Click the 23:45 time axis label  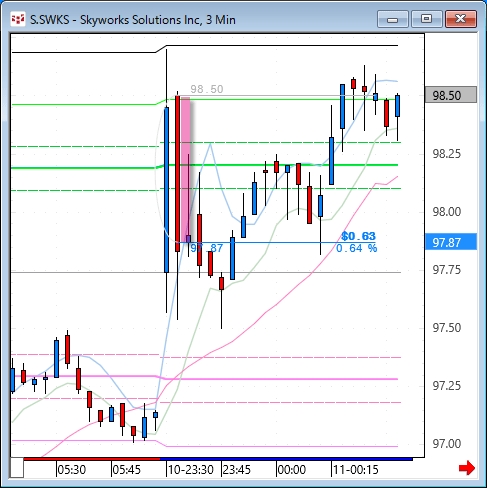[237, 469]
